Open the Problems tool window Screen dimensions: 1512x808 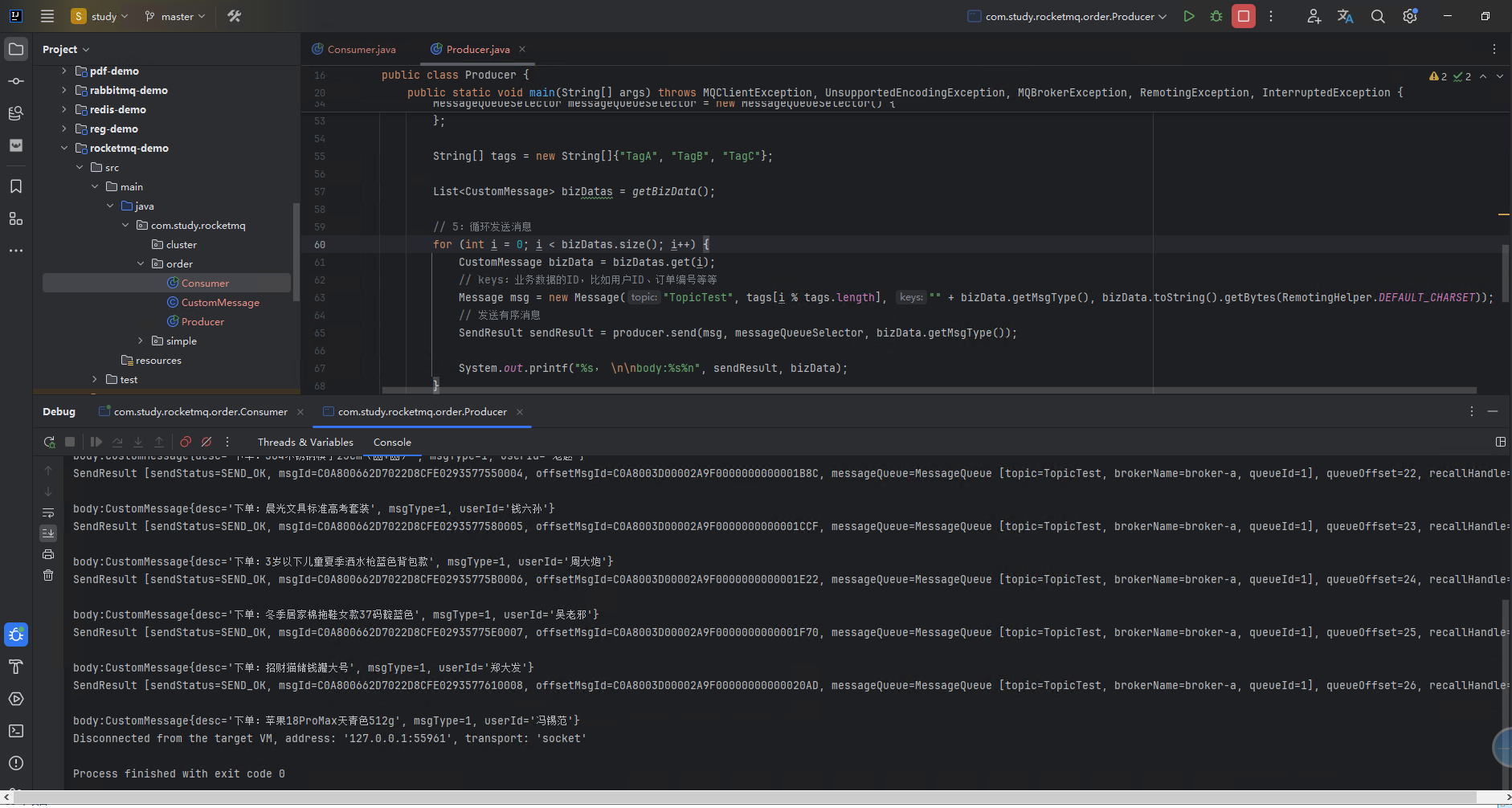(x=16, y=763)
